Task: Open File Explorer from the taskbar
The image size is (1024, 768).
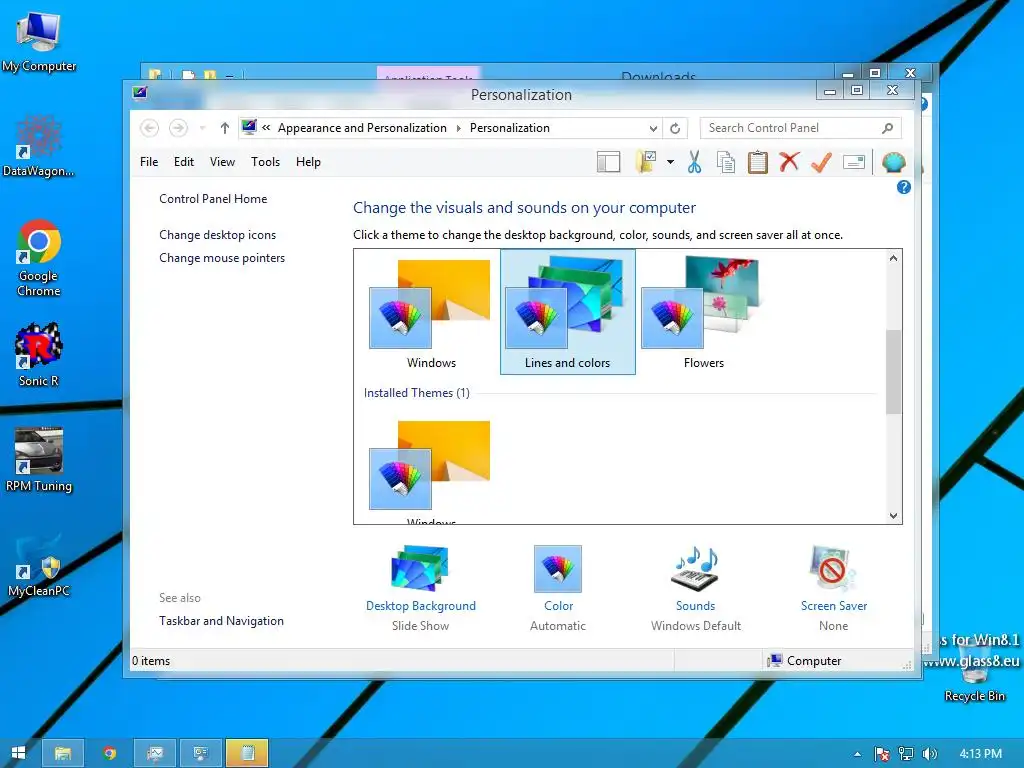Action: [x=63, y=753]
